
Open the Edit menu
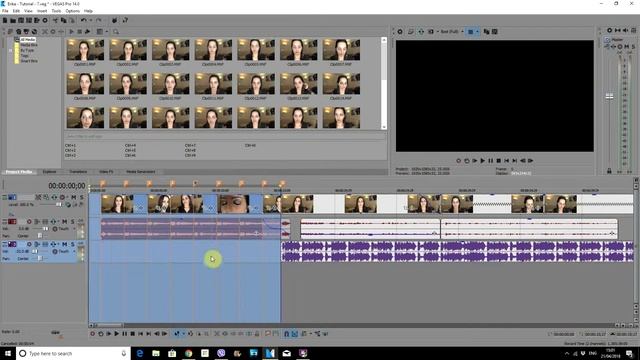16,11
